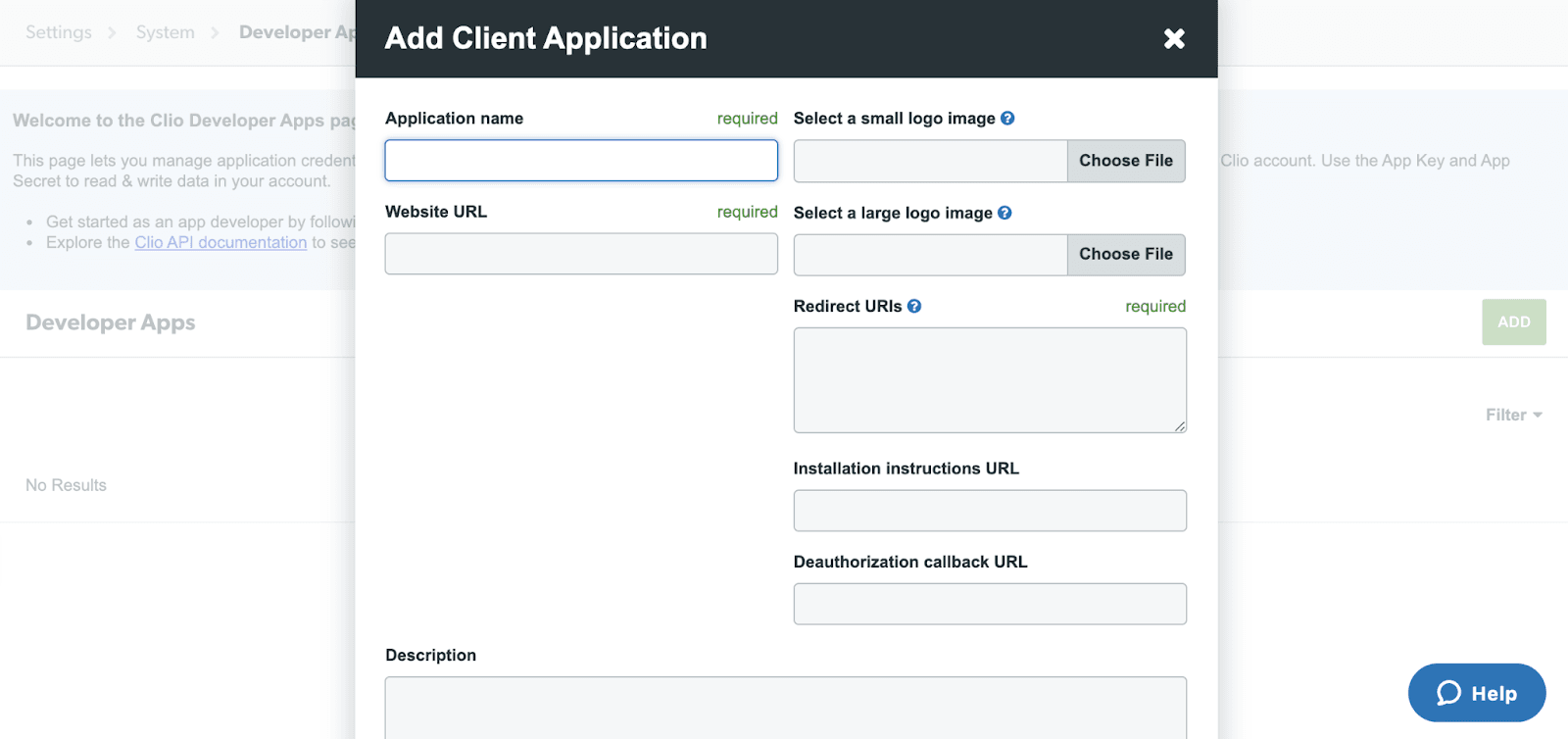The image size is (1568, 739).
Task: Navigate to System breadcrumb
Action: point(166,32)
